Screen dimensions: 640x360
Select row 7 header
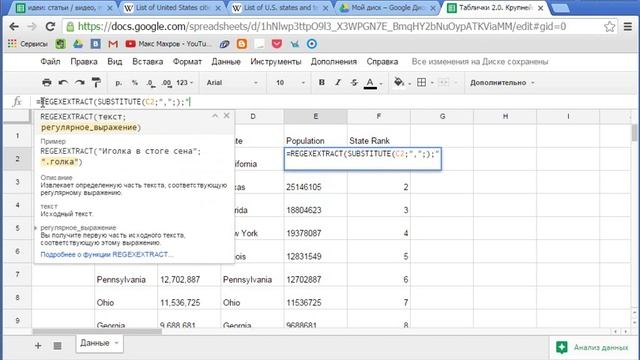(x=17, y=274)
